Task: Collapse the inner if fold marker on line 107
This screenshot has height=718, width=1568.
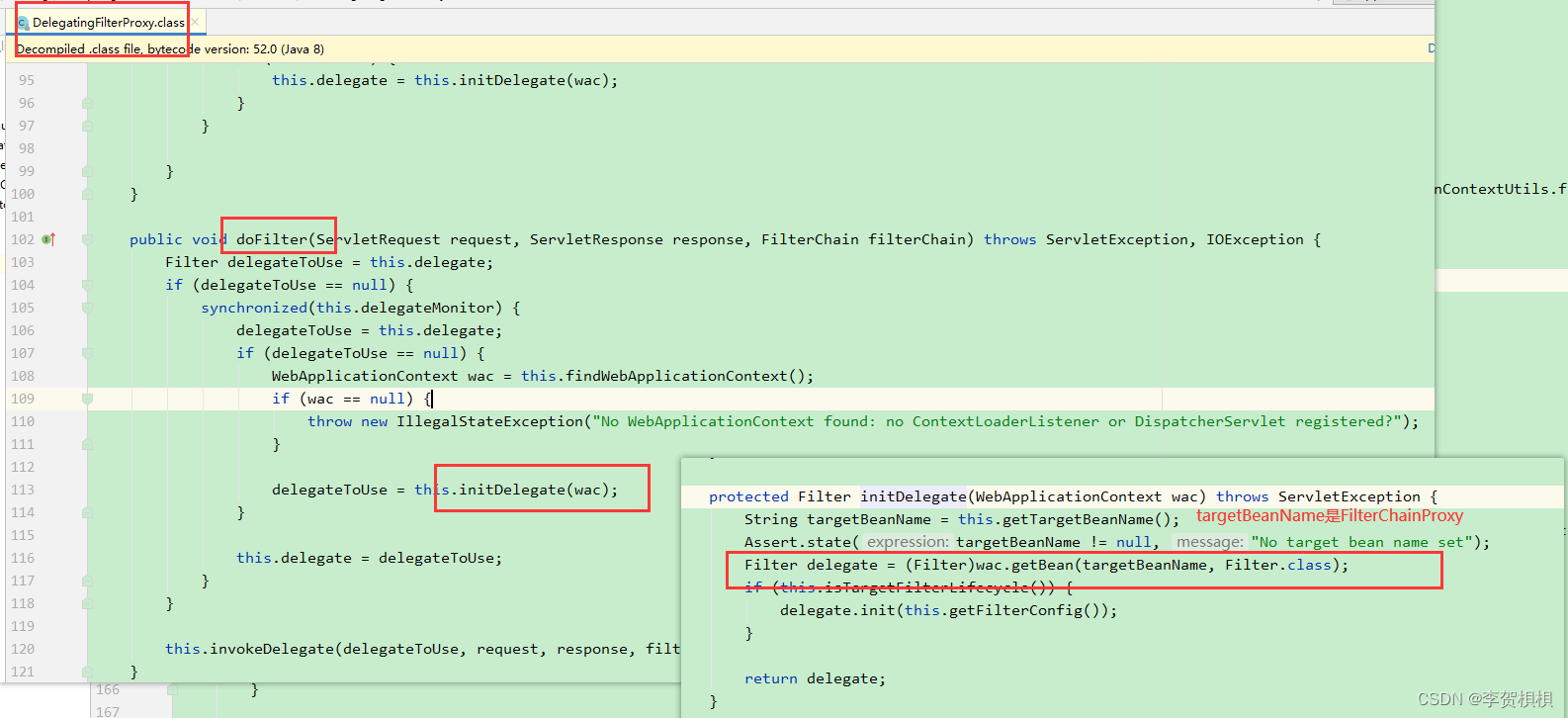Action: pos(87,353)
